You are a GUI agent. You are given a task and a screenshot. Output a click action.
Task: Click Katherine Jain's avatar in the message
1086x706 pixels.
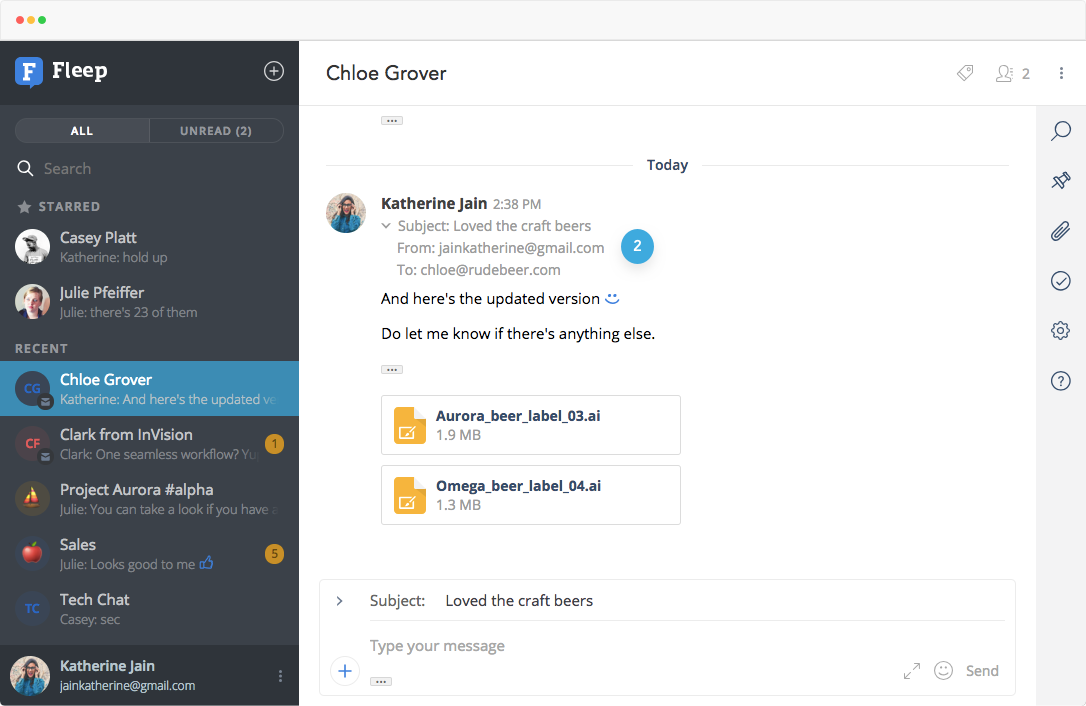coord(346,213)
